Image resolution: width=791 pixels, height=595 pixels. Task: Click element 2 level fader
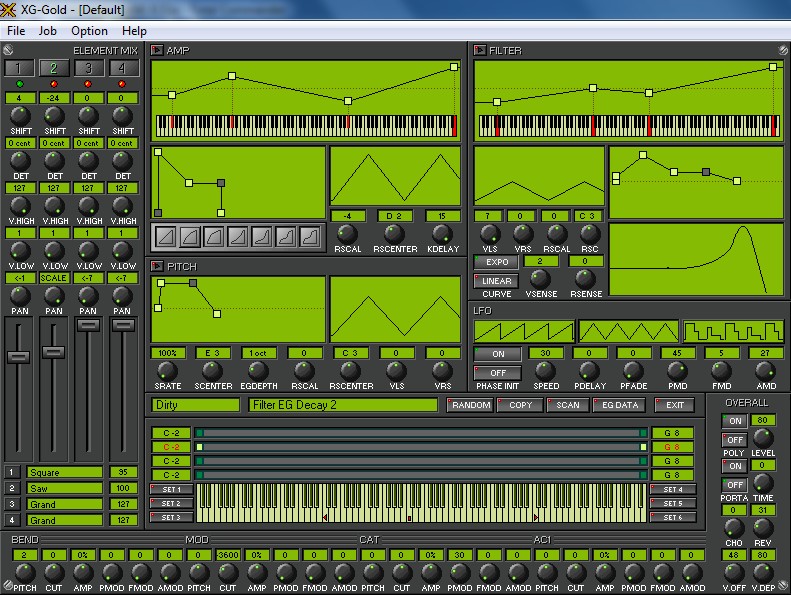click(x=53, y=351)
